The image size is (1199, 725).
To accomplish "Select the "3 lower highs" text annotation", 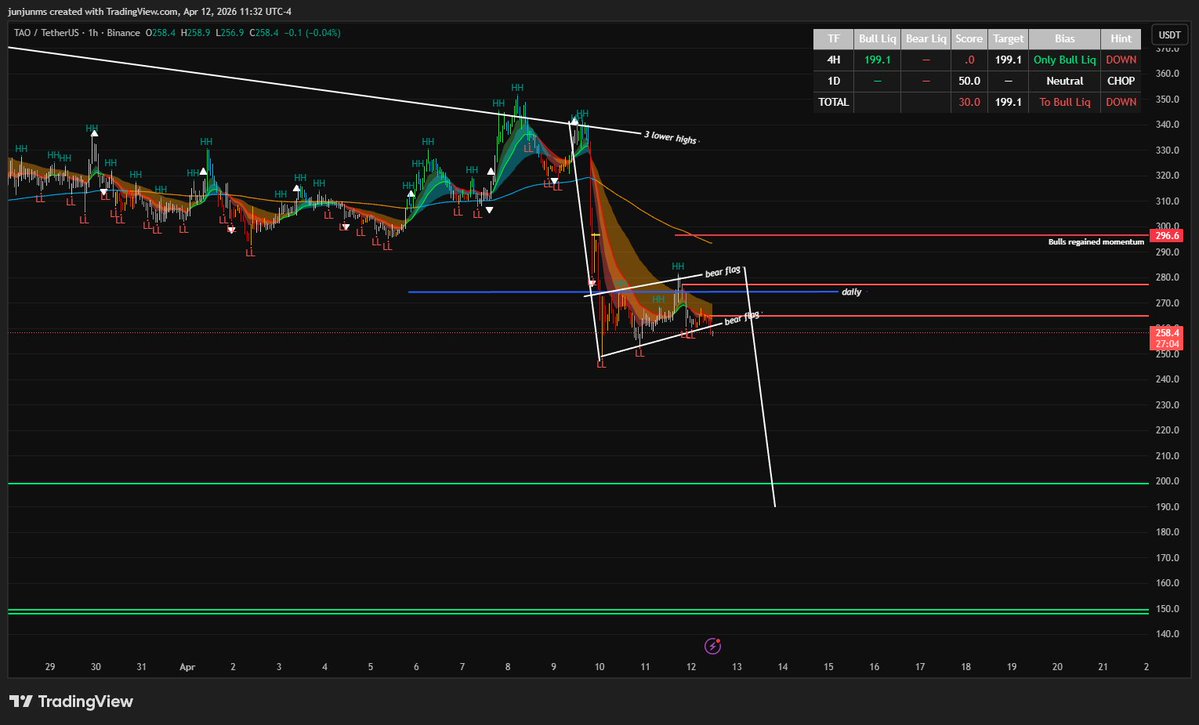I will click(x=670, y=137).
